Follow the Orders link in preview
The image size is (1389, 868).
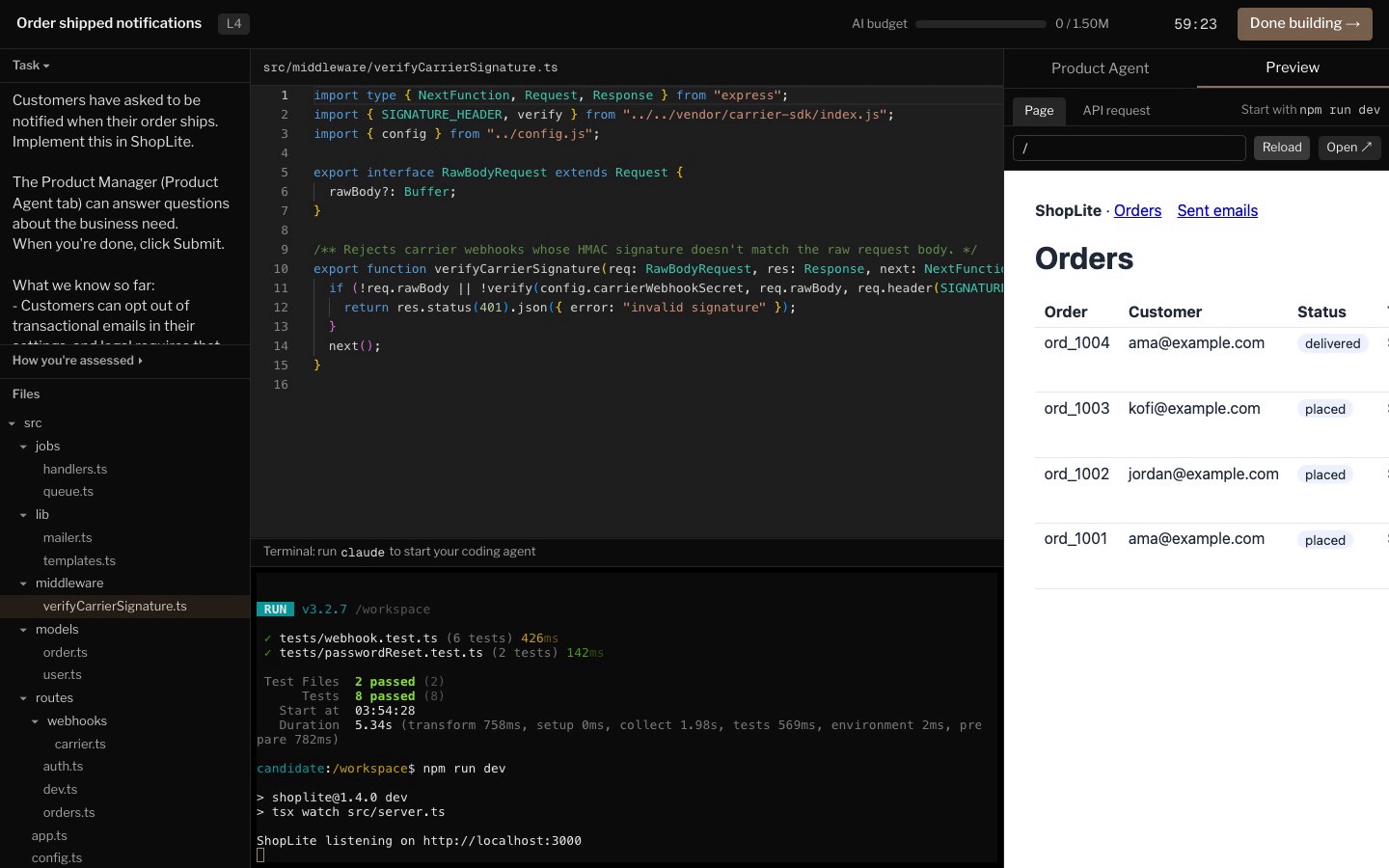(1137, 211)
